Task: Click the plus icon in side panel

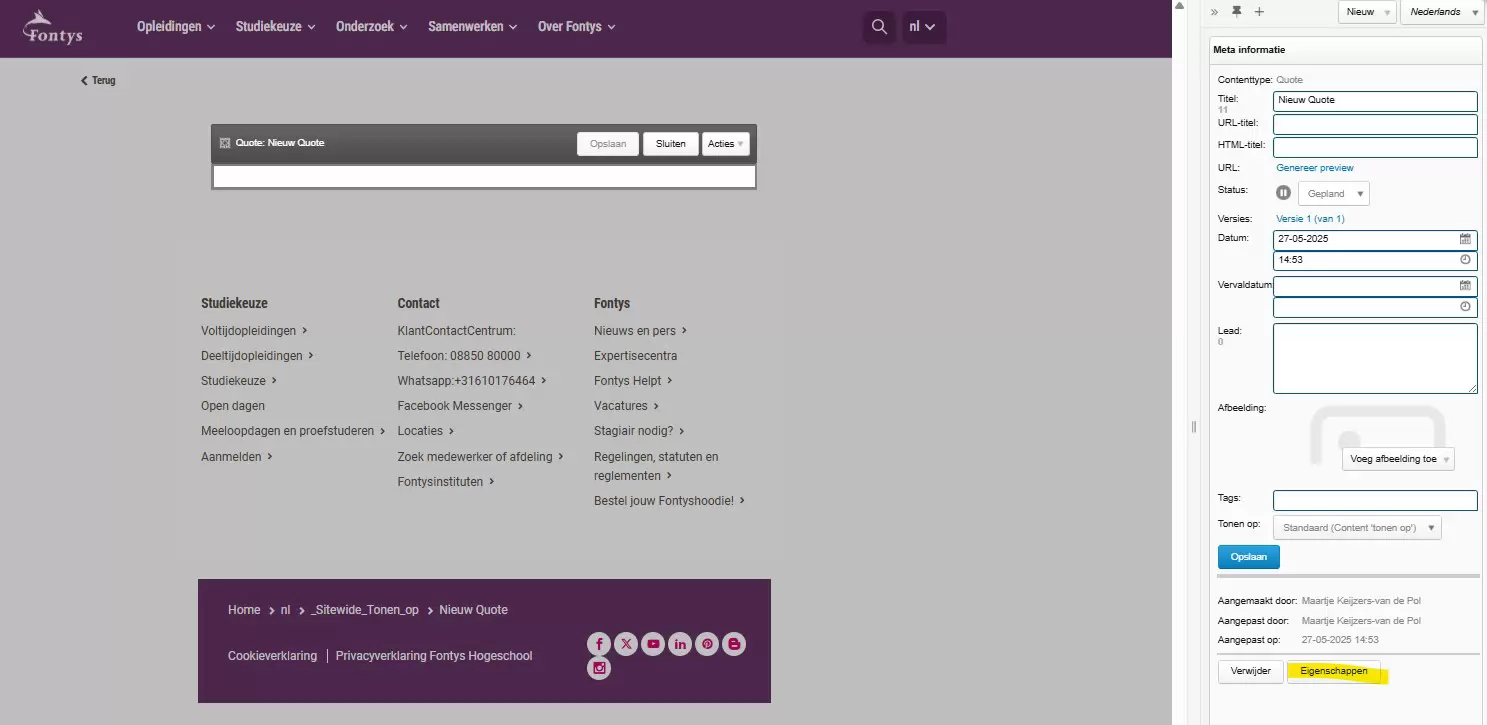Action: click(1259, 12)
